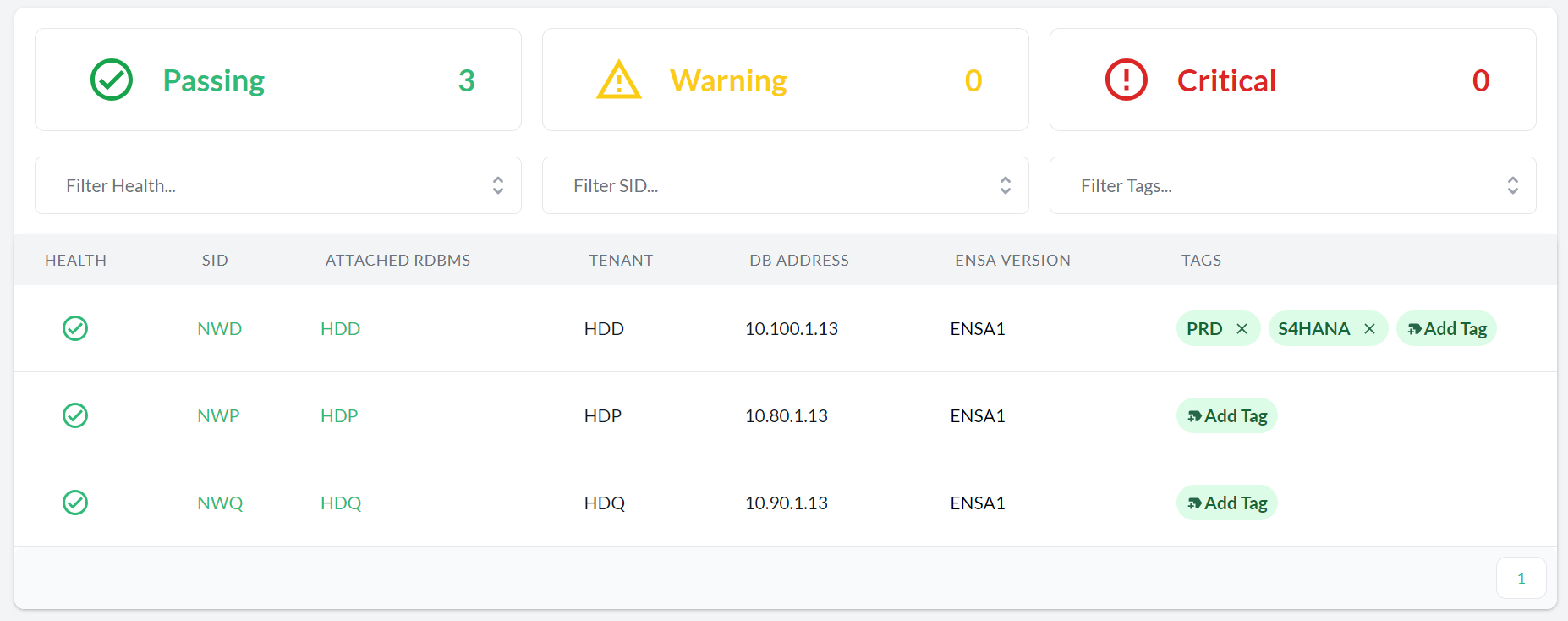The width and height of the screenshot is (1568, 621).
Task: Remove the PRD tag with its X
Action: point(1242,329)
